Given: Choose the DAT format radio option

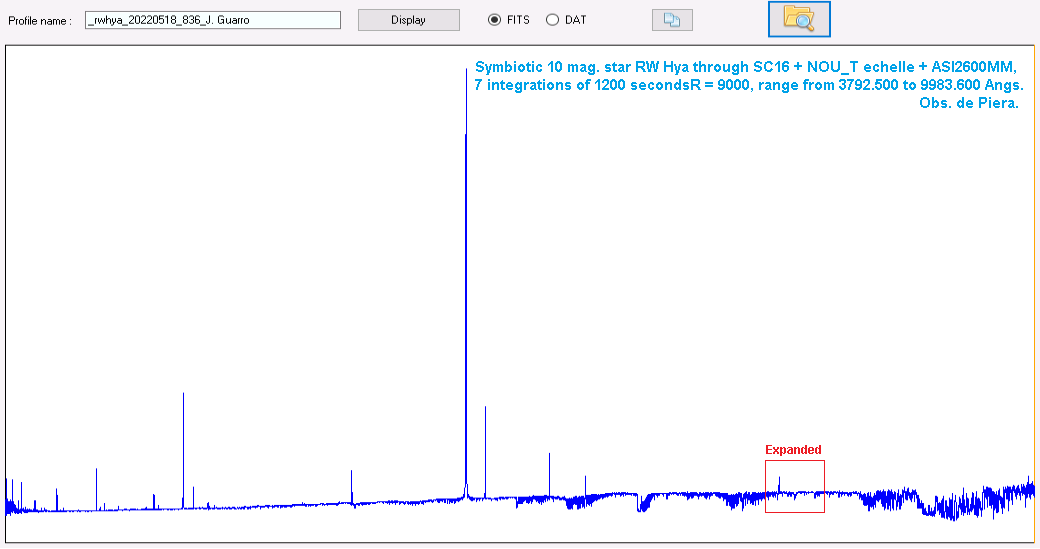Looking at the screenshot, I should coord(552,20).
